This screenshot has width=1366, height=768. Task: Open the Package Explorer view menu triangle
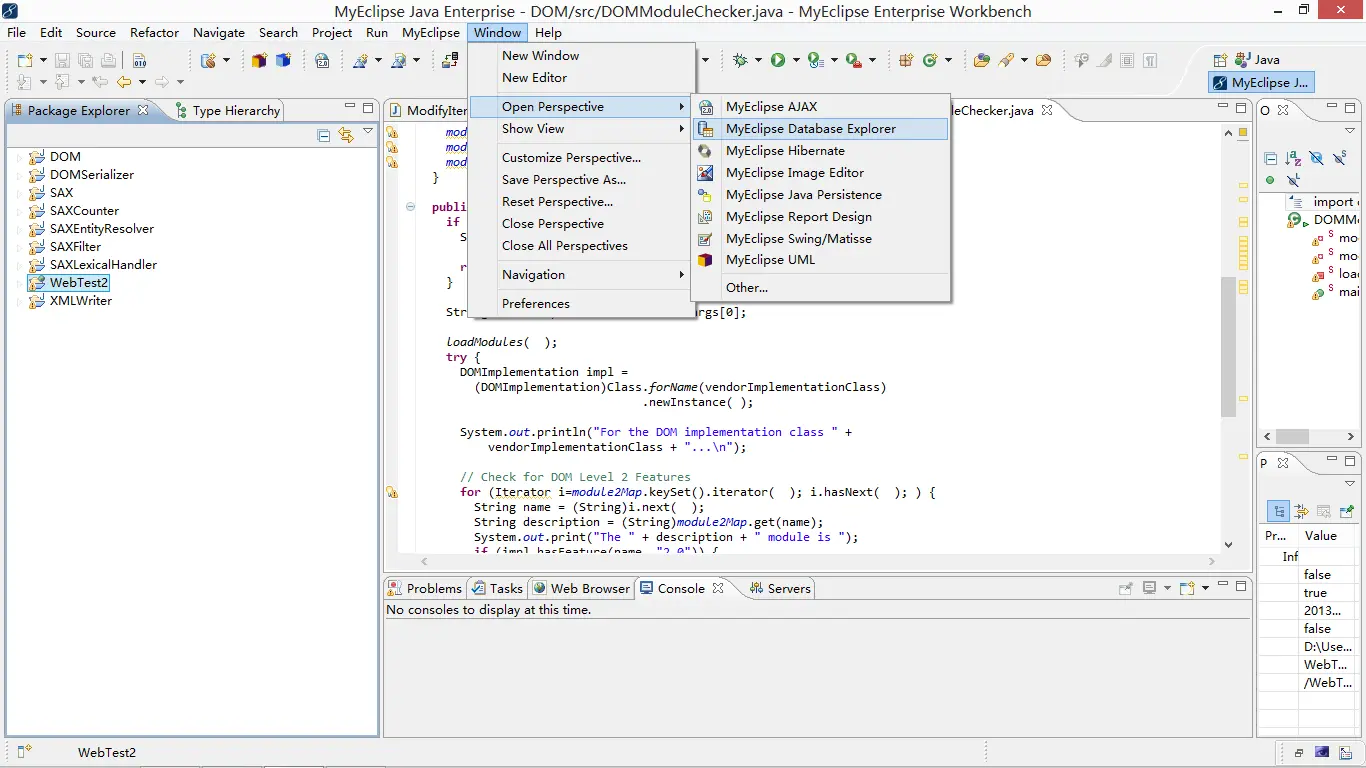click(x=368, y=133)
